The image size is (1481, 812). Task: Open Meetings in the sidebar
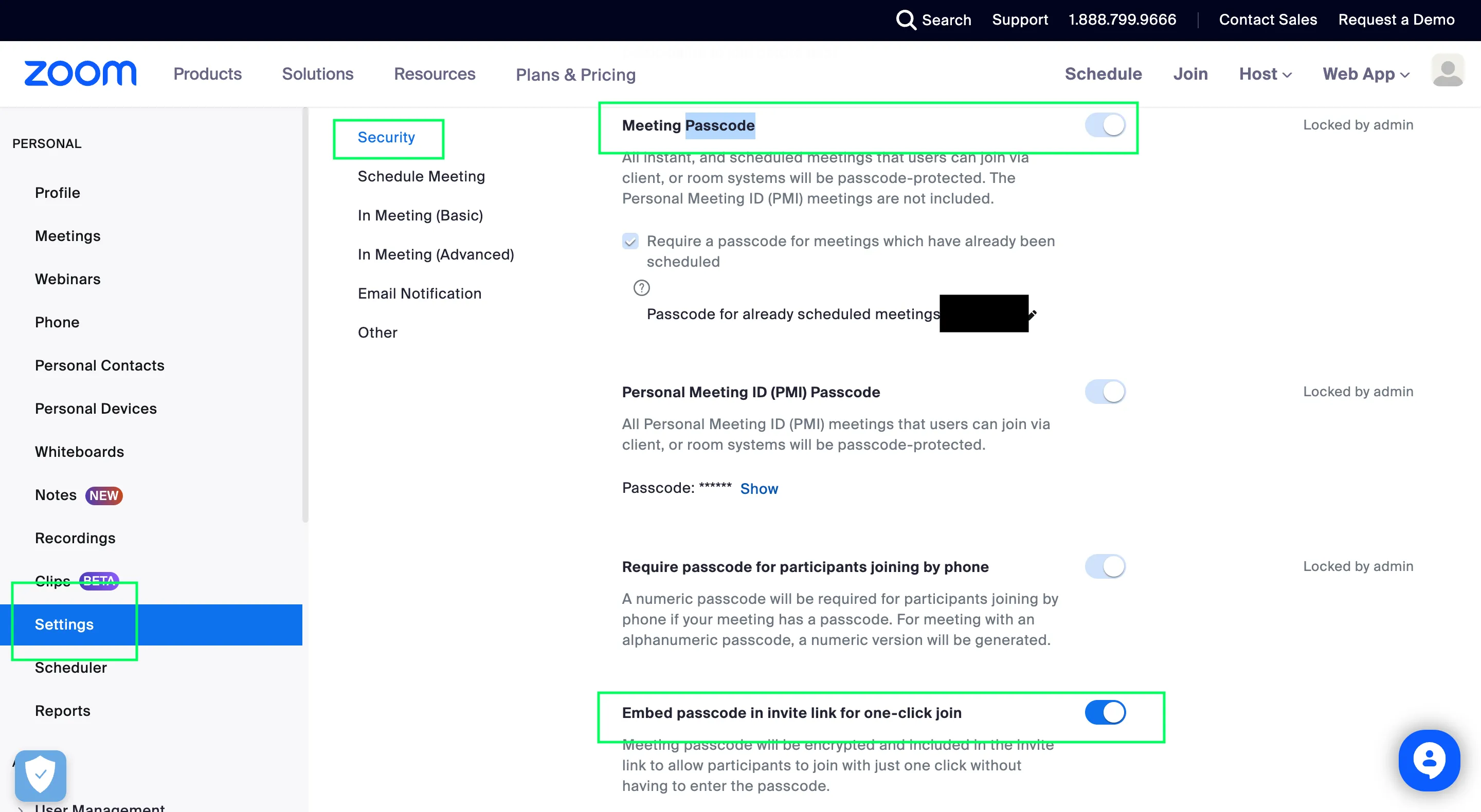pyautogui.click(x=68, y=236)
